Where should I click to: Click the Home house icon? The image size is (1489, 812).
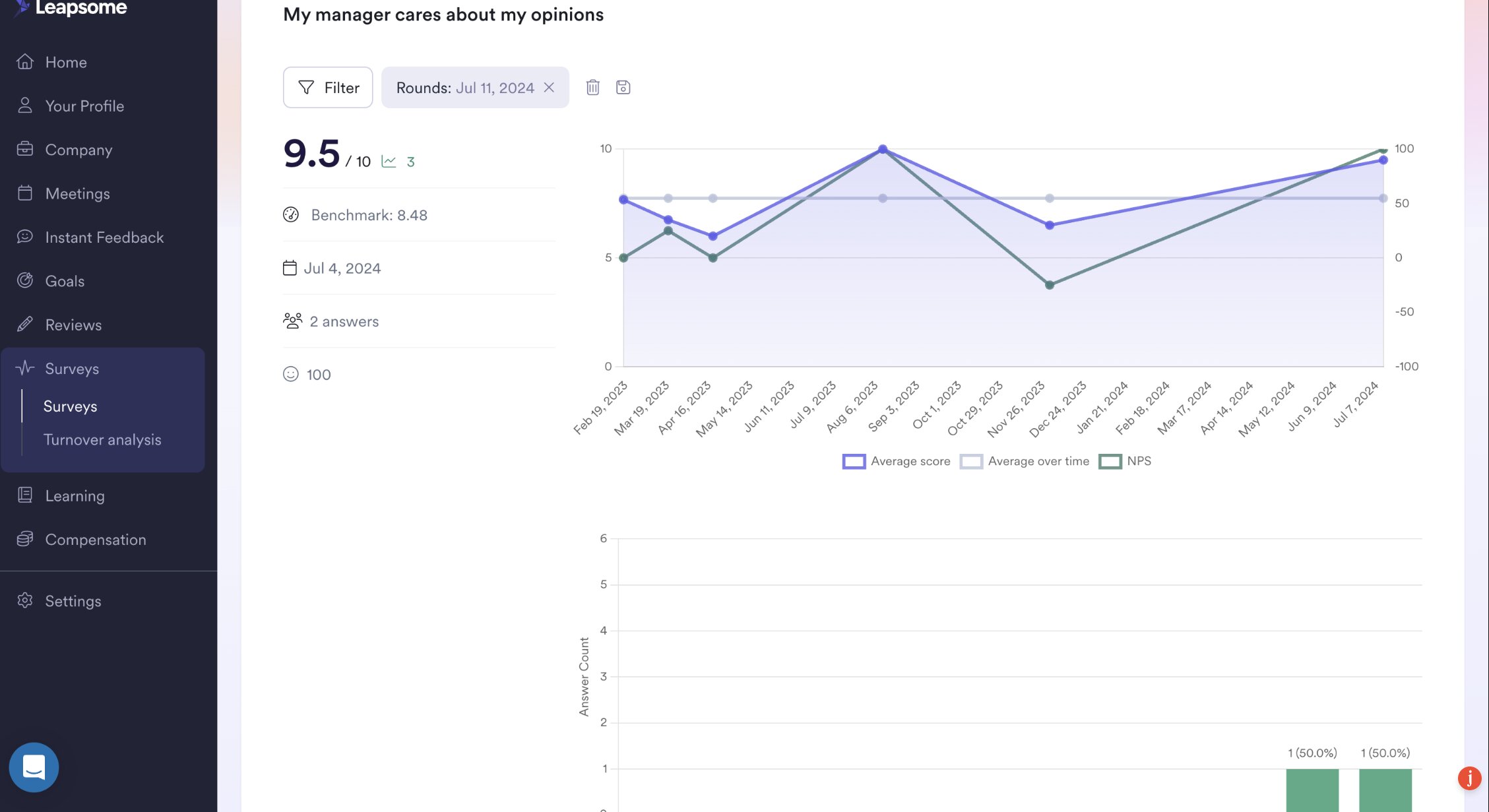coord(25,61)
